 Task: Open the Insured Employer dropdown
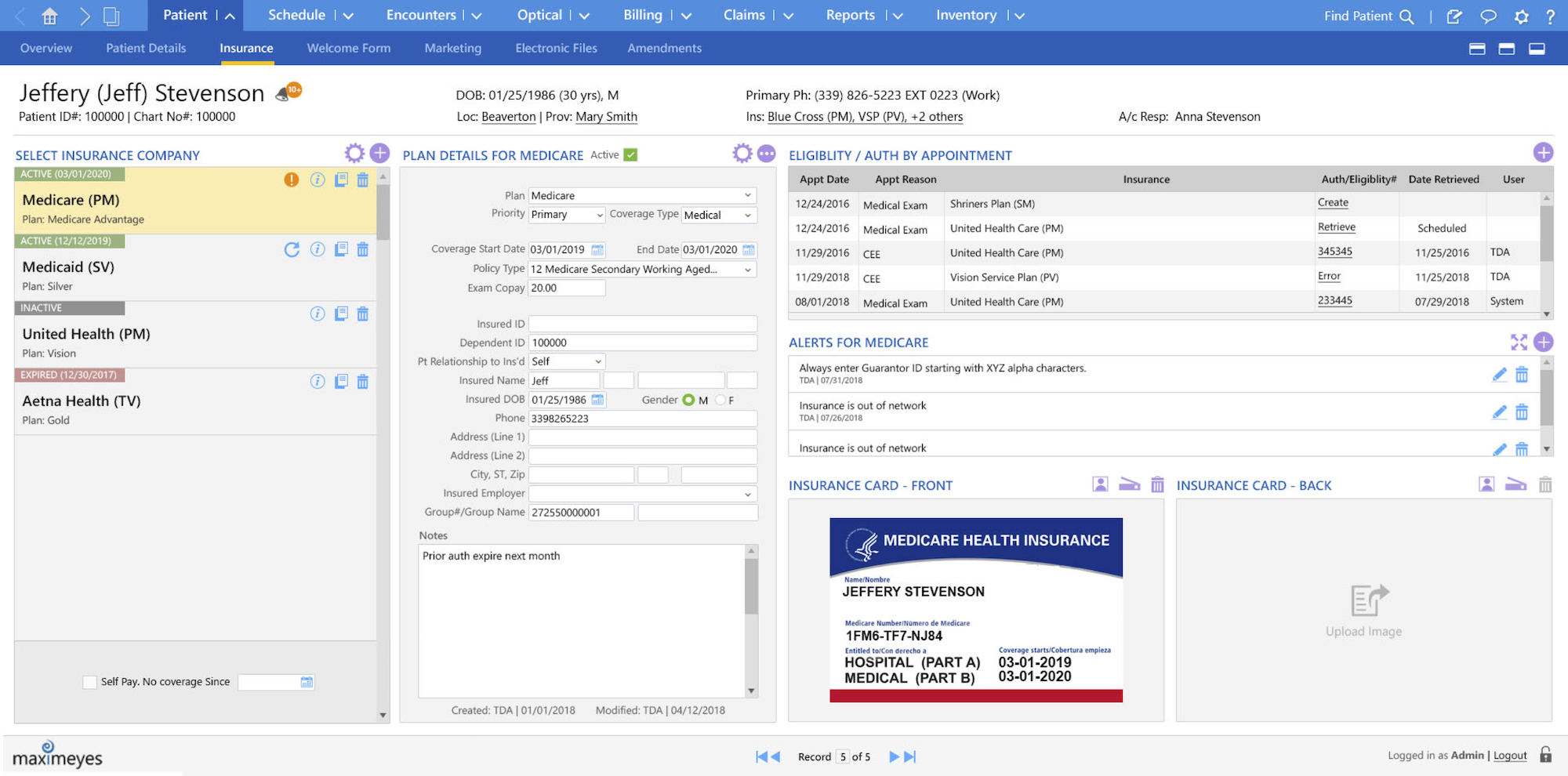[643, 494]
